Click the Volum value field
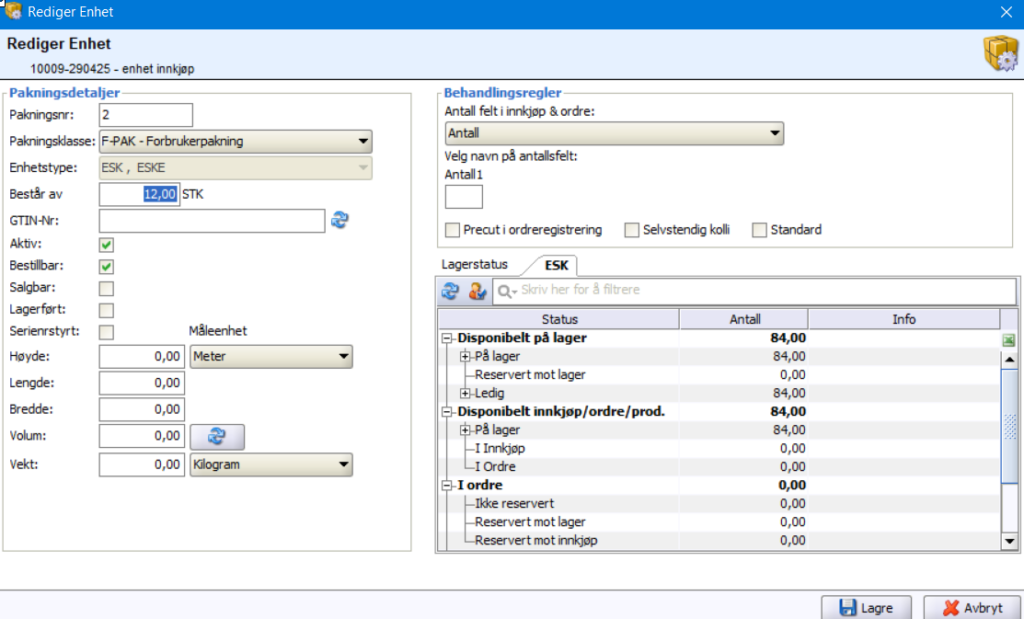 (142, 436)
